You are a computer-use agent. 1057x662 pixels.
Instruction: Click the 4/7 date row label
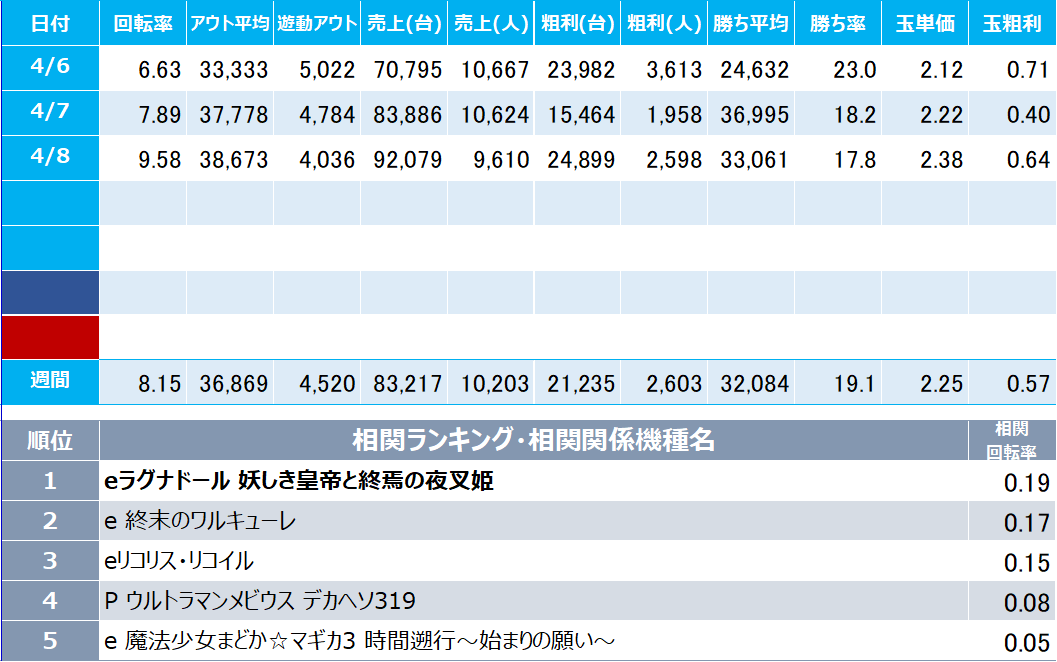(x=50, y=112)
